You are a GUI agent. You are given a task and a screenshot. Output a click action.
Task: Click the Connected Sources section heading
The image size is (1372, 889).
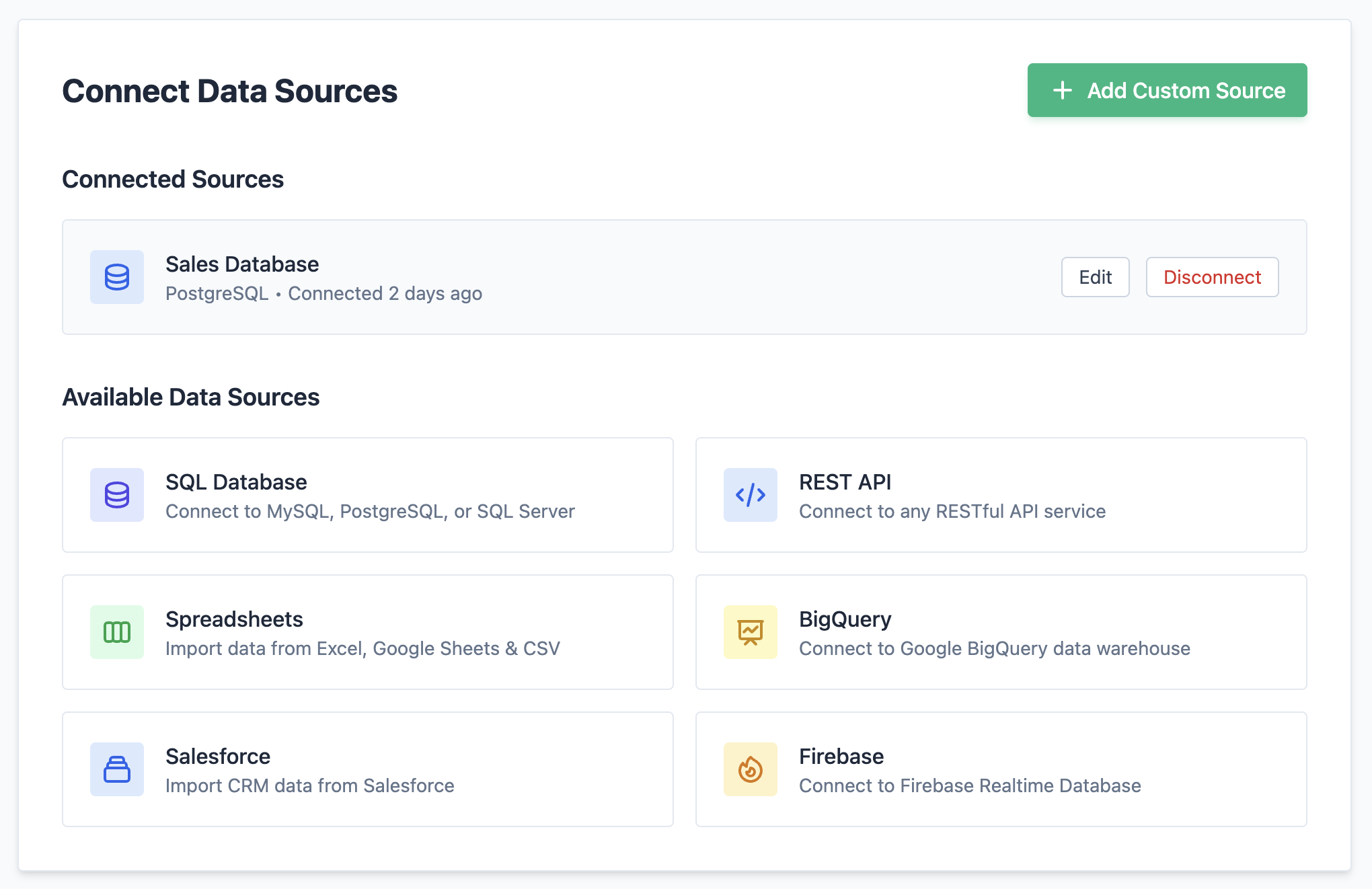(x=172, y=179)
